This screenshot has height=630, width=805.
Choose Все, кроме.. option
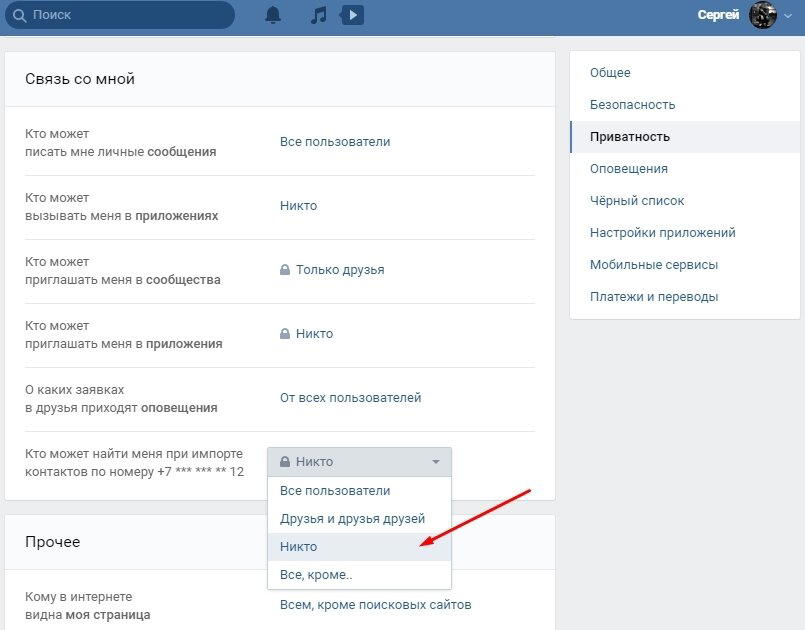click(359, 575)
